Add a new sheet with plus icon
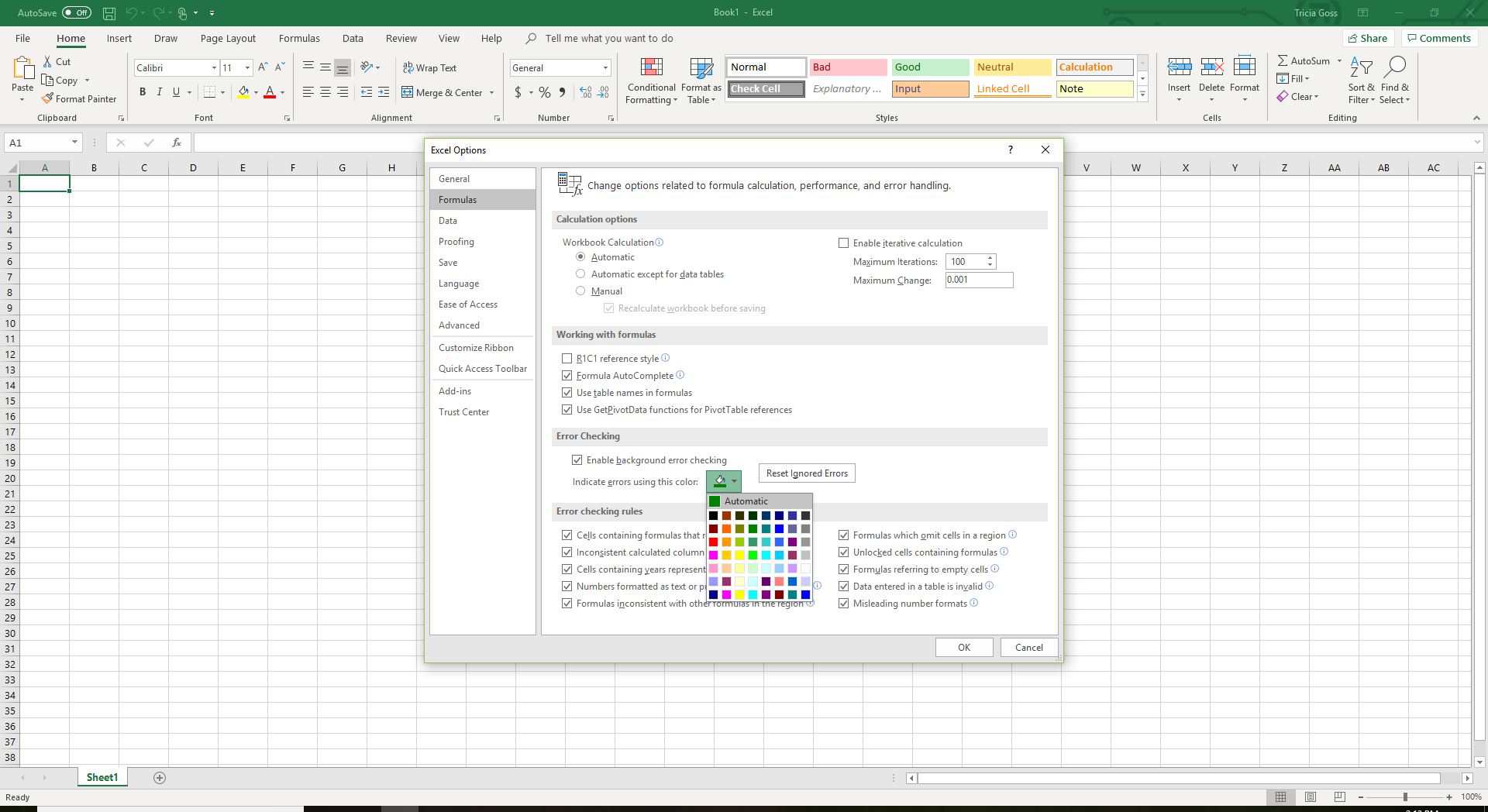Viewport: 1488px width, 812px height. tap(160, 778)
